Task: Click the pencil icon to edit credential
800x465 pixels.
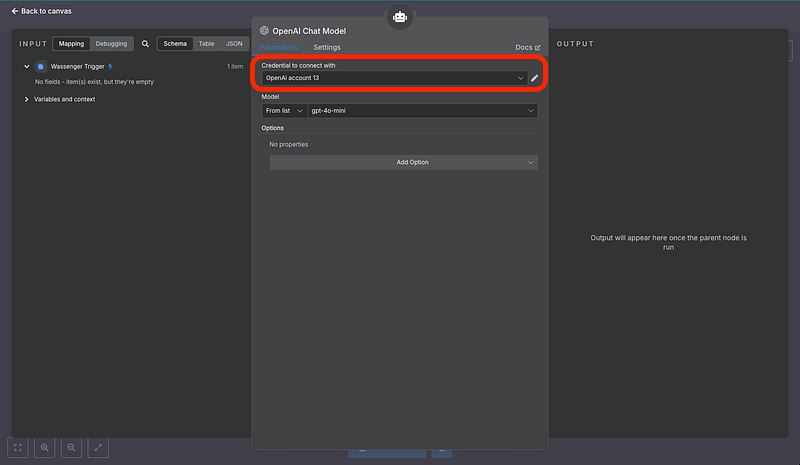Action: click(534, 78)
